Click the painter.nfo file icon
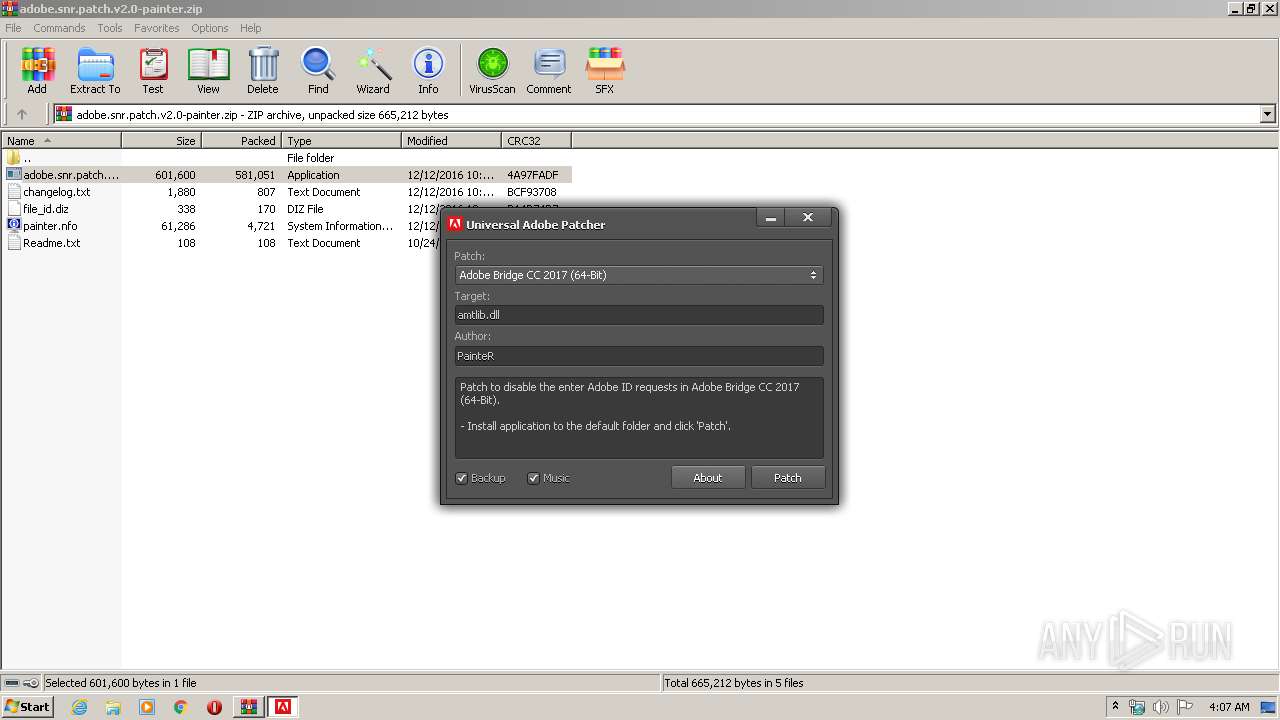Viewport: 1280px width, 720px height. tap(14, 226)
